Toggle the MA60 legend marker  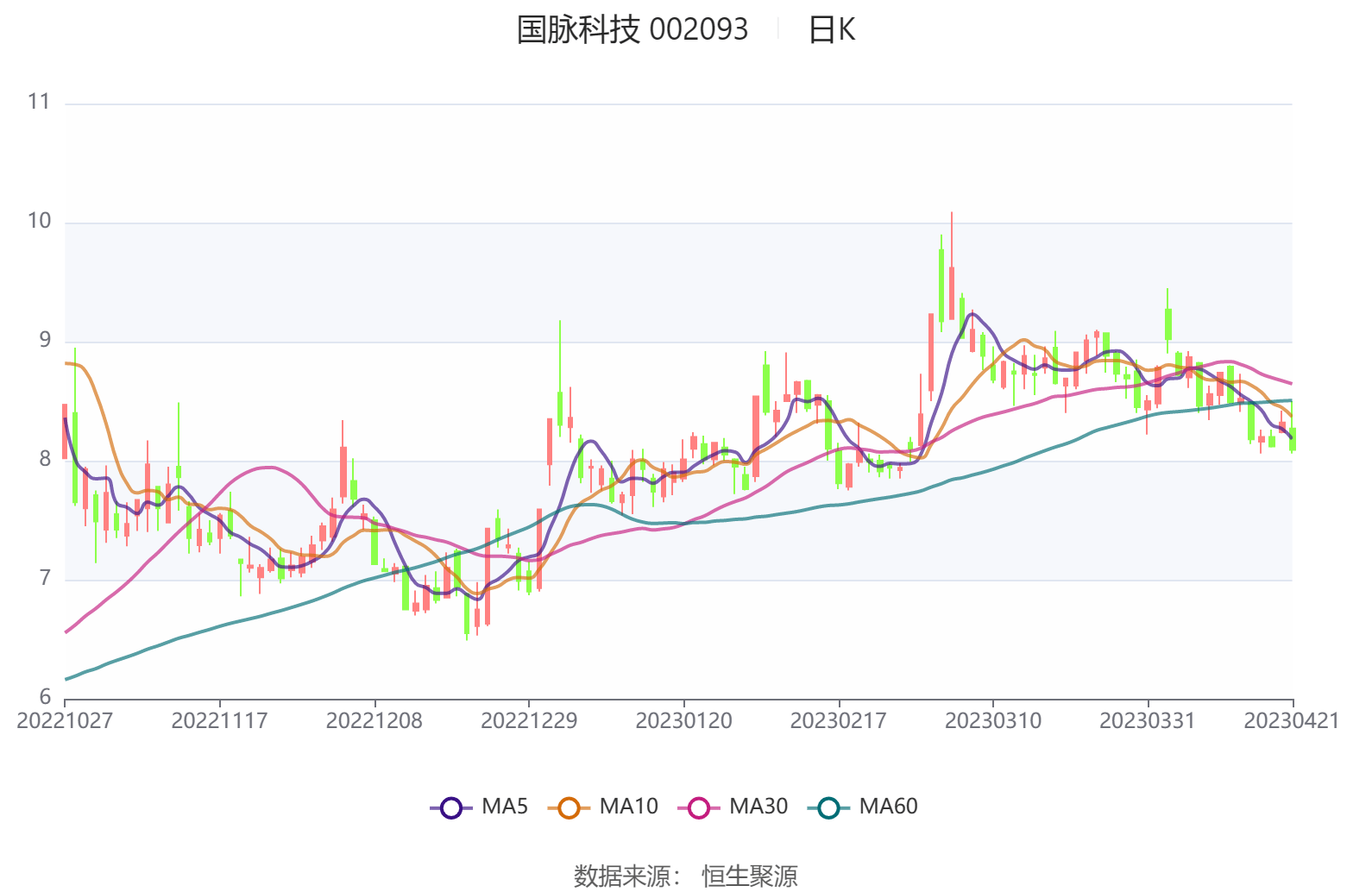point(828,807)
